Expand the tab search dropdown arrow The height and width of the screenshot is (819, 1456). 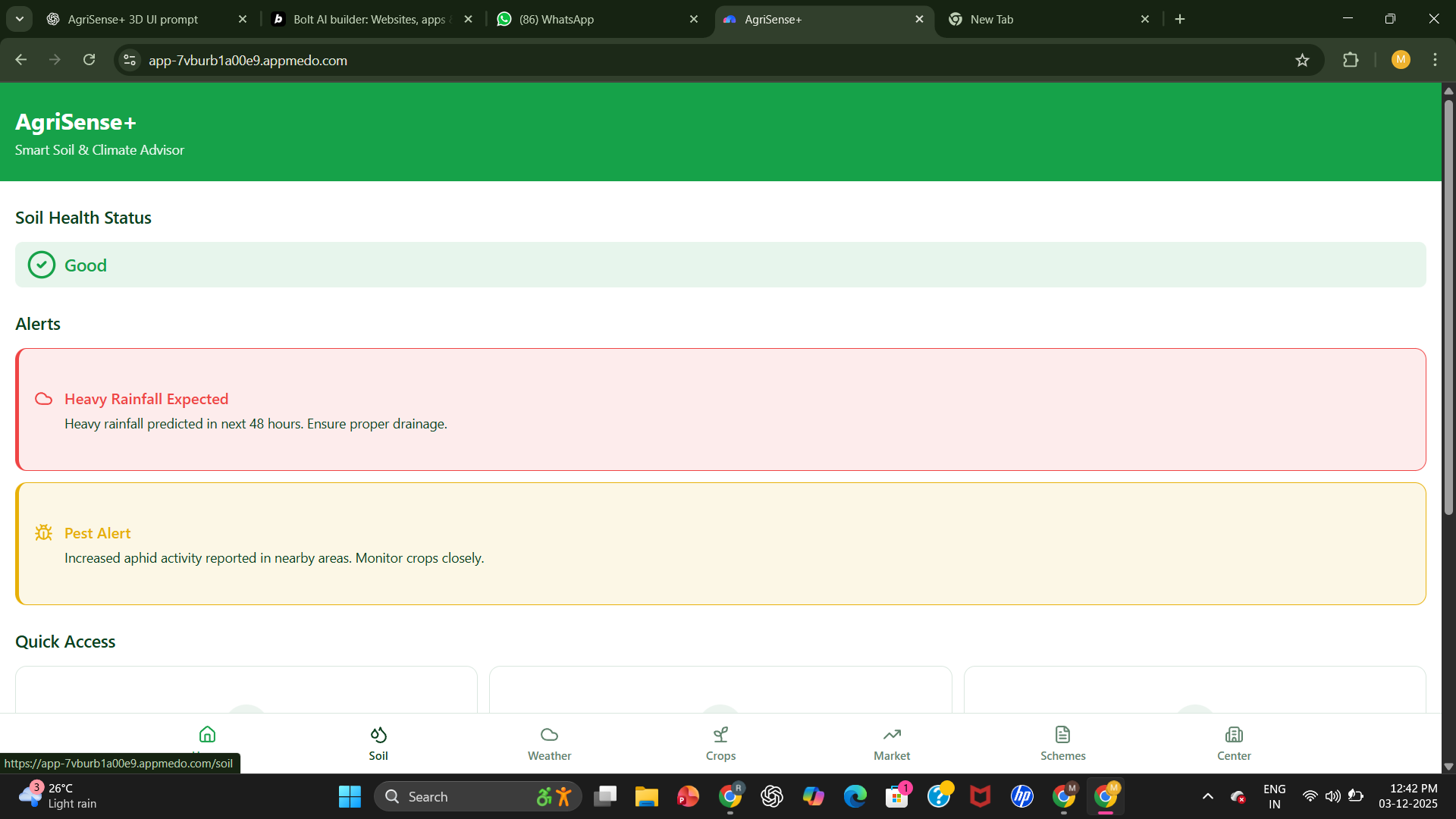click(20, 19)
